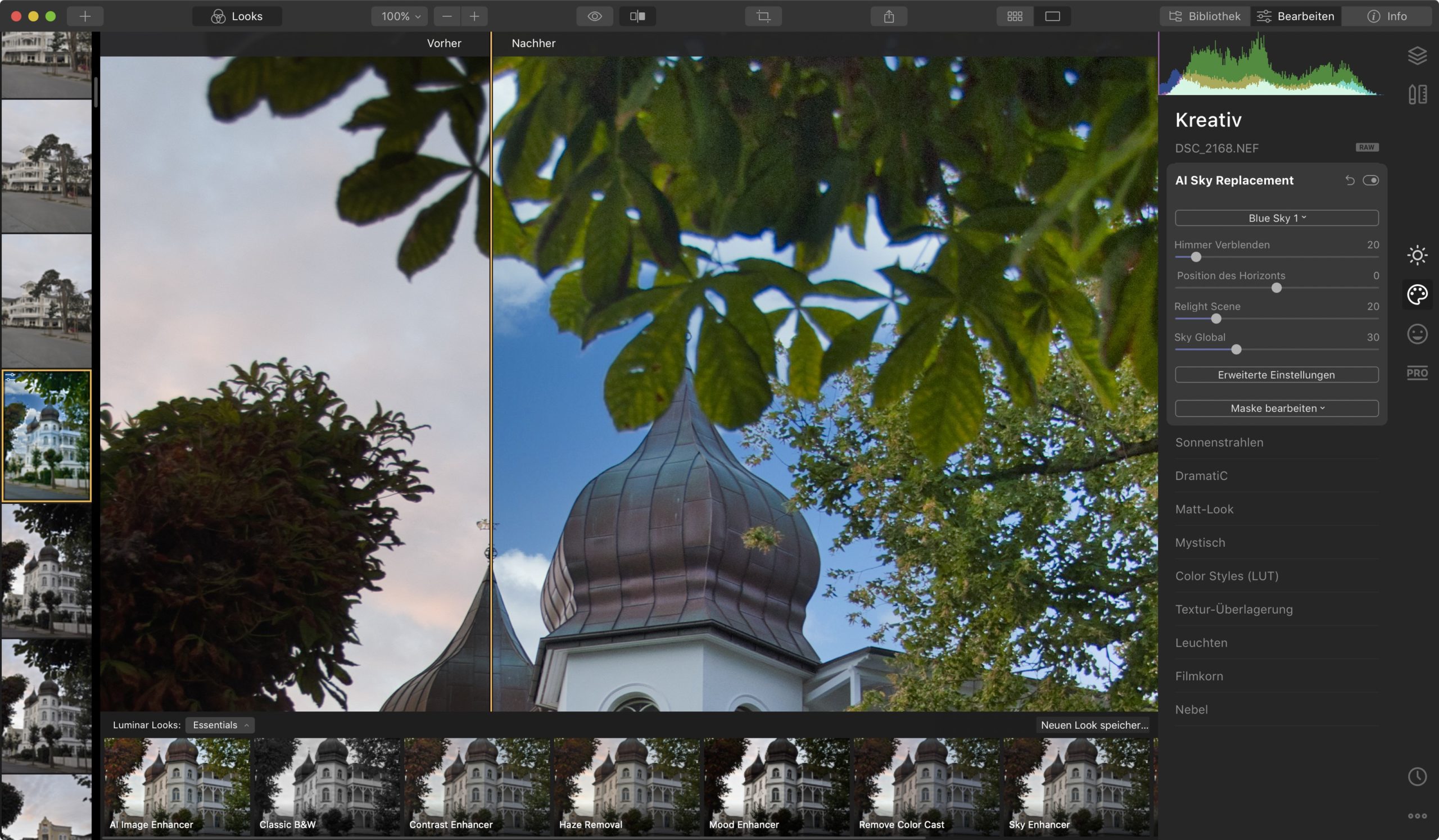Select the PRO tools icon
Screen dimensions: 1439x840
[1417, 373]
